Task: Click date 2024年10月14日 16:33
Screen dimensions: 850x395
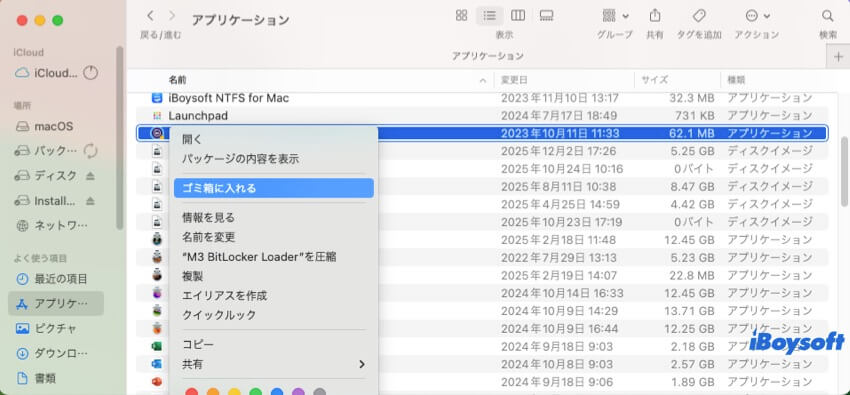Action: pyautogui.click(x=562, y=293)
